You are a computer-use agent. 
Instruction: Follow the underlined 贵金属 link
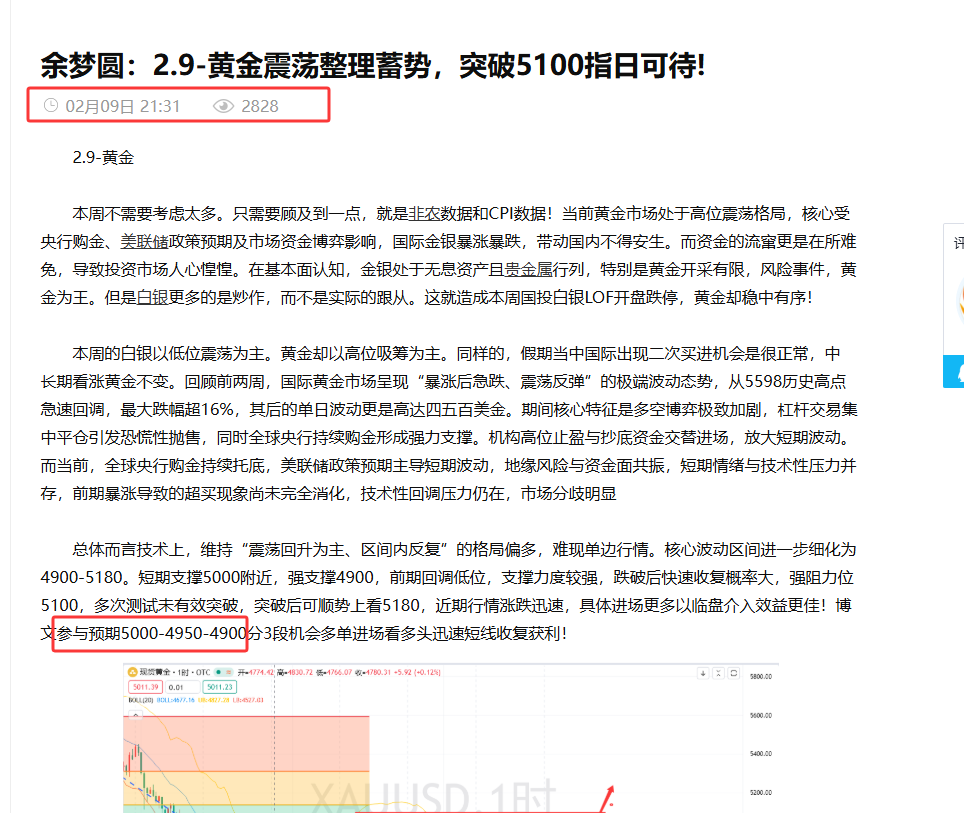pos(528,269)
